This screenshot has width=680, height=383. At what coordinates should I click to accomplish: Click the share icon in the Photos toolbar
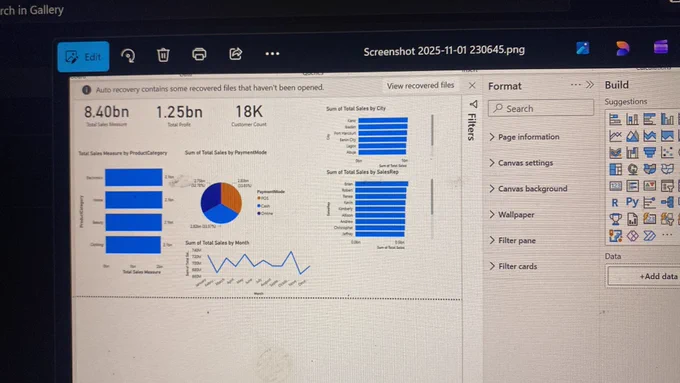tap(235, 54)
